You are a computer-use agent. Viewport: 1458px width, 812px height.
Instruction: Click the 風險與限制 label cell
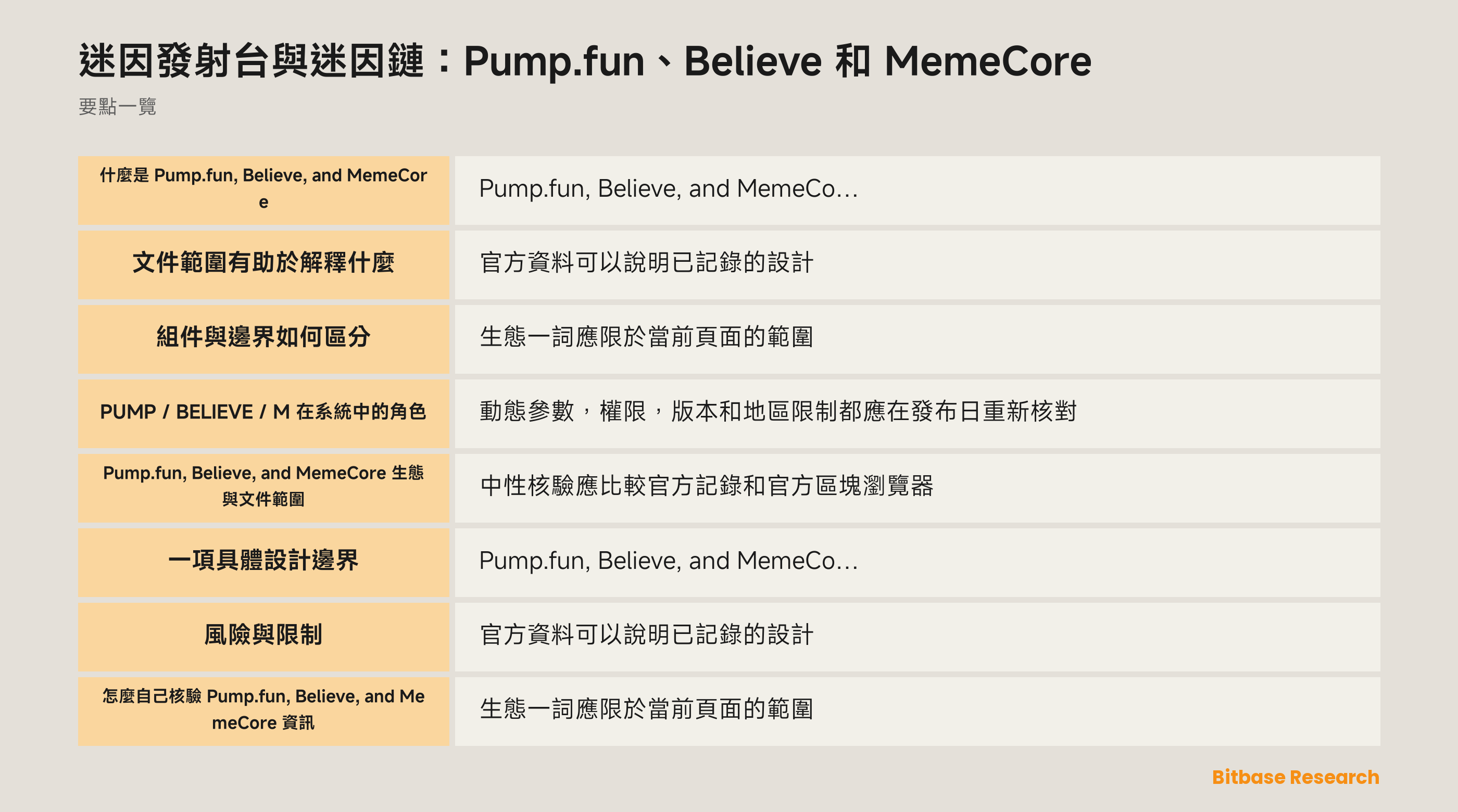[263, 637]
